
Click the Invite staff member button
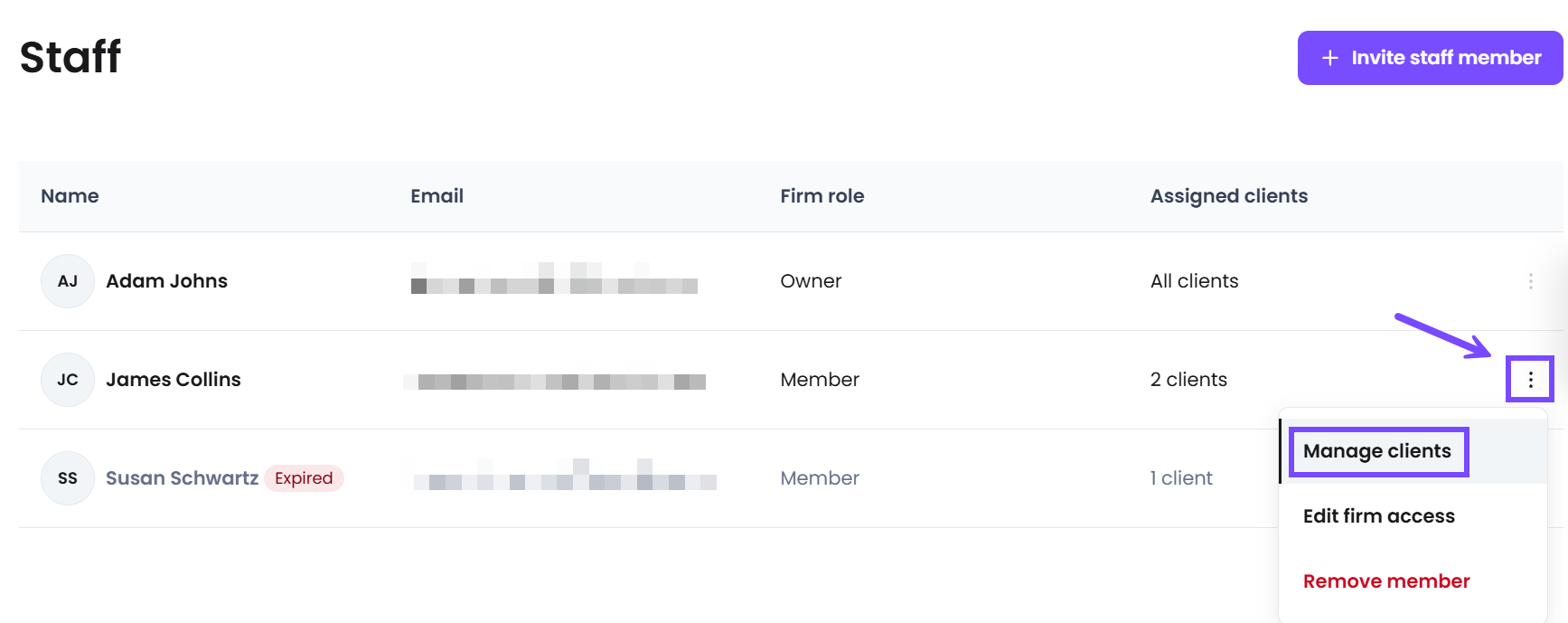[x=1430, y=58]
